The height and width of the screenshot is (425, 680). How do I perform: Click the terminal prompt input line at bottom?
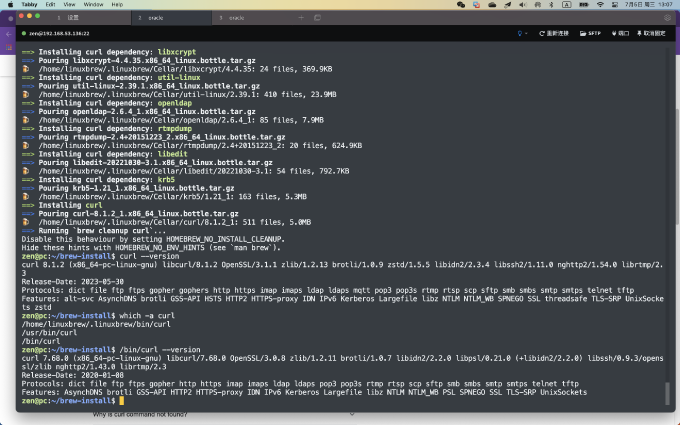pyautogui.click(x=343, y=401)
